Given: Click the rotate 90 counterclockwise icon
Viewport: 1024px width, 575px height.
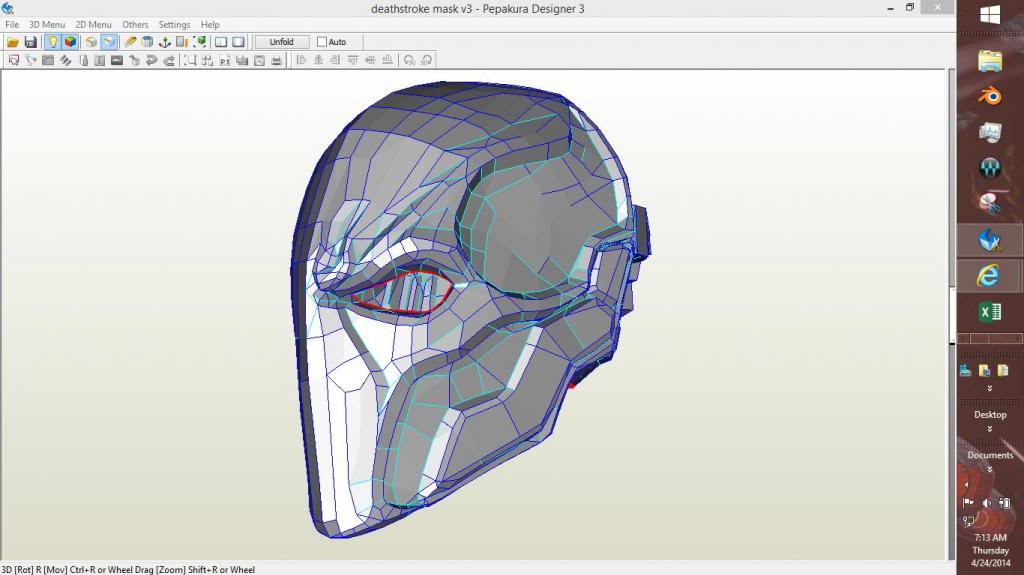Looking at the screenshot, I should point(409,60).
